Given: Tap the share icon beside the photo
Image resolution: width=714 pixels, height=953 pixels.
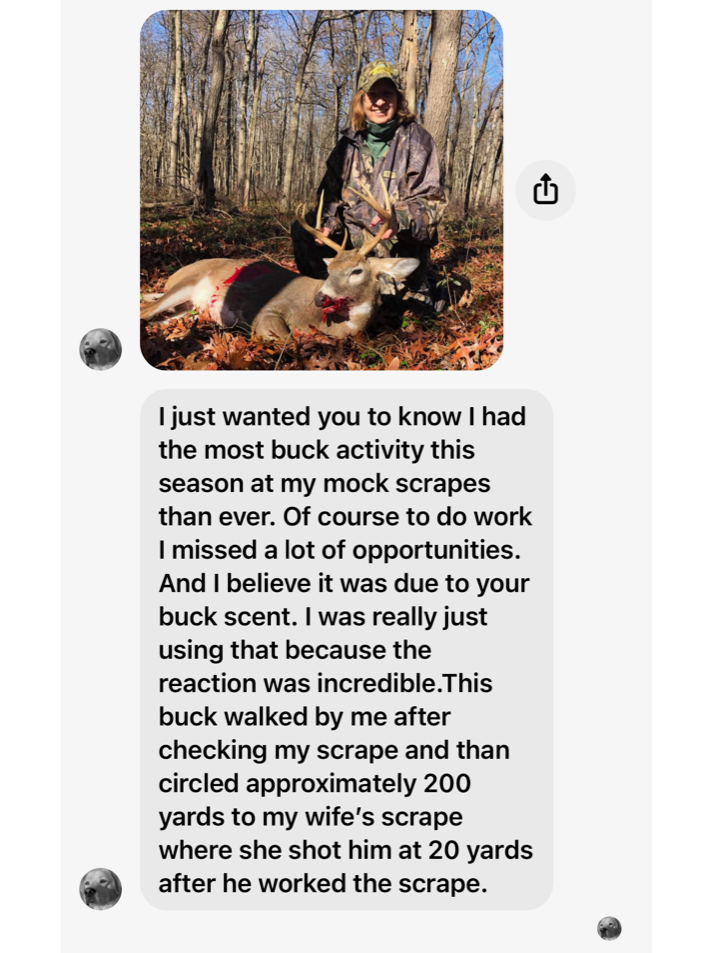Looking at the screenshot, I should pyautogui.click(x=545, y=189).
